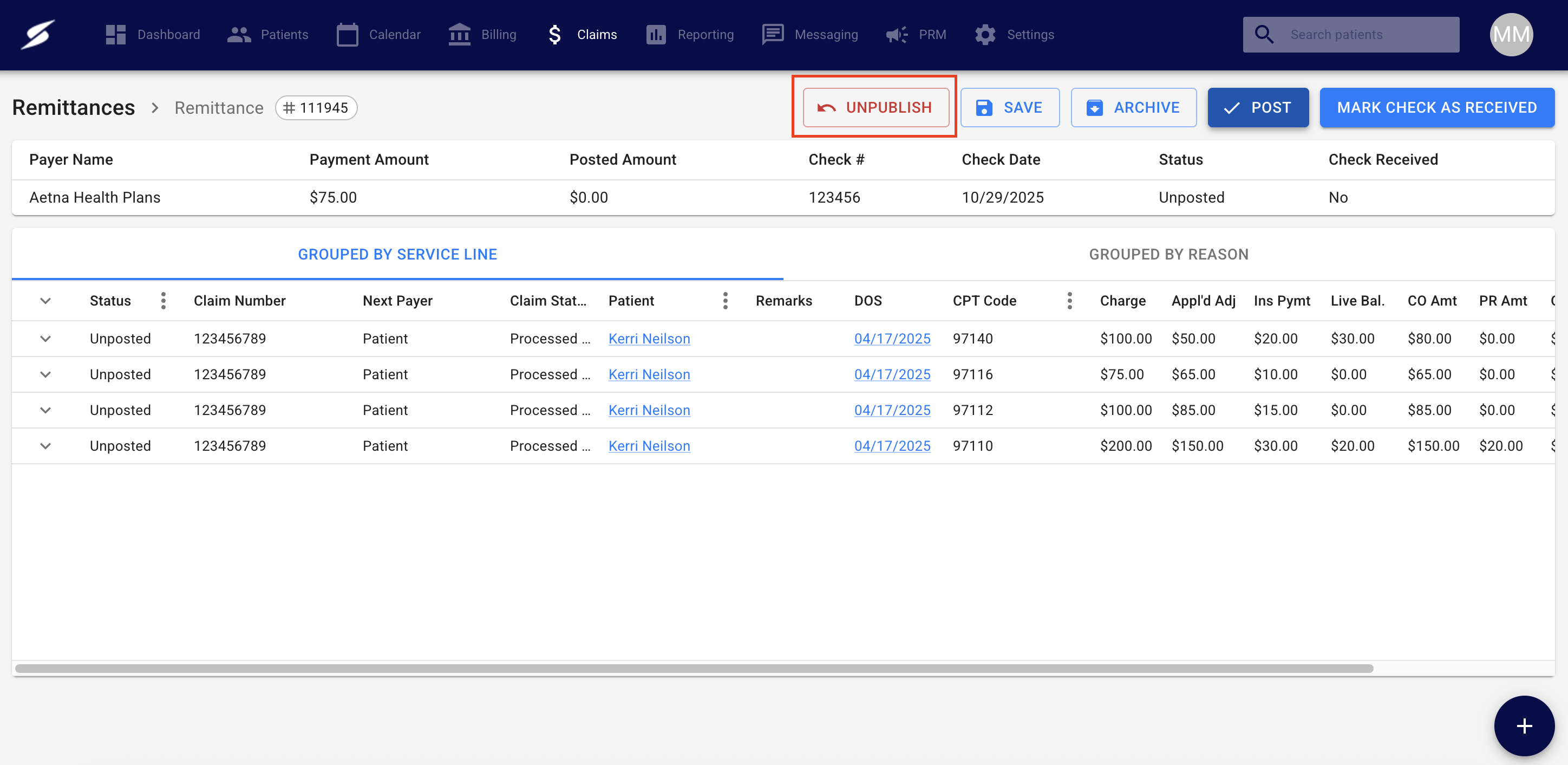The height and width of the screenshot is (765, 1568).
Task: Toggle the expand-all chevron in the table header
Action: (45, 301)
